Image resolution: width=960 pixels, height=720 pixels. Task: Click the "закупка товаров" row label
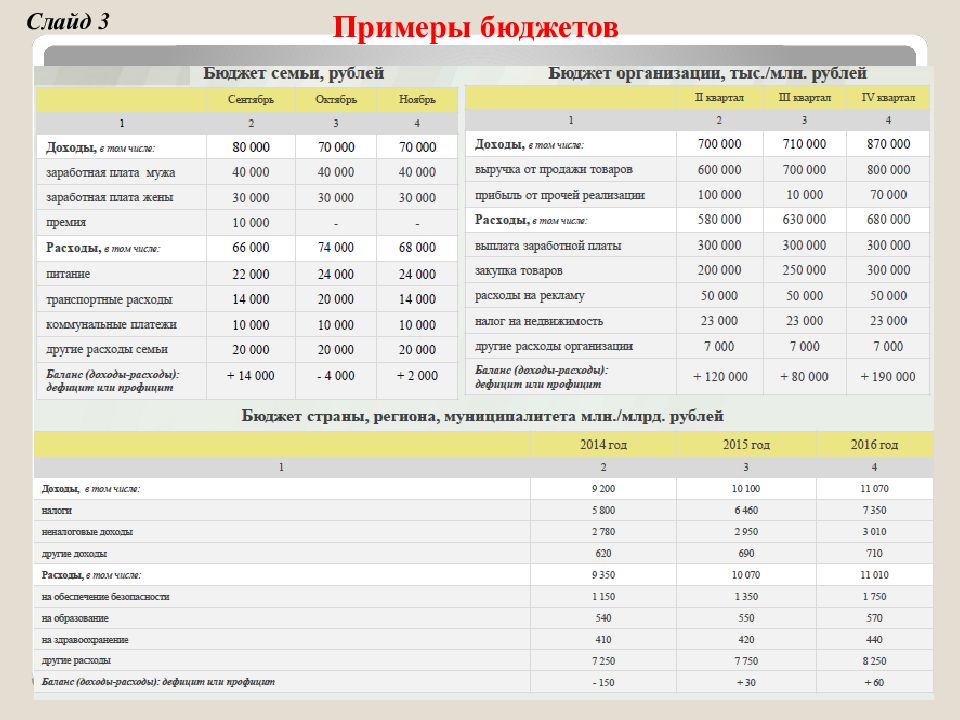coord(519,271)
